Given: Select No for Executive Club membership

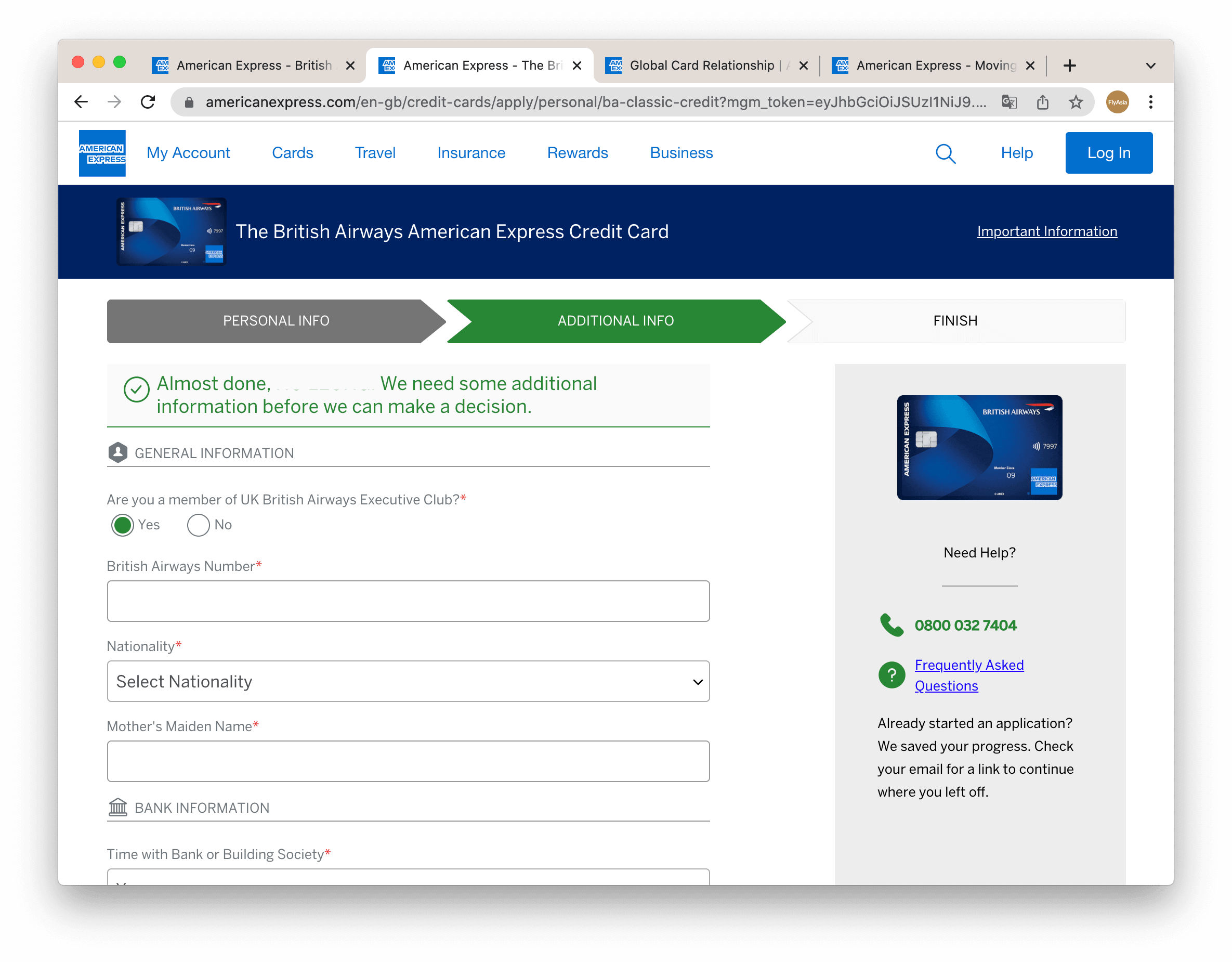Looking at the screenshot, I should pos(199,525).
